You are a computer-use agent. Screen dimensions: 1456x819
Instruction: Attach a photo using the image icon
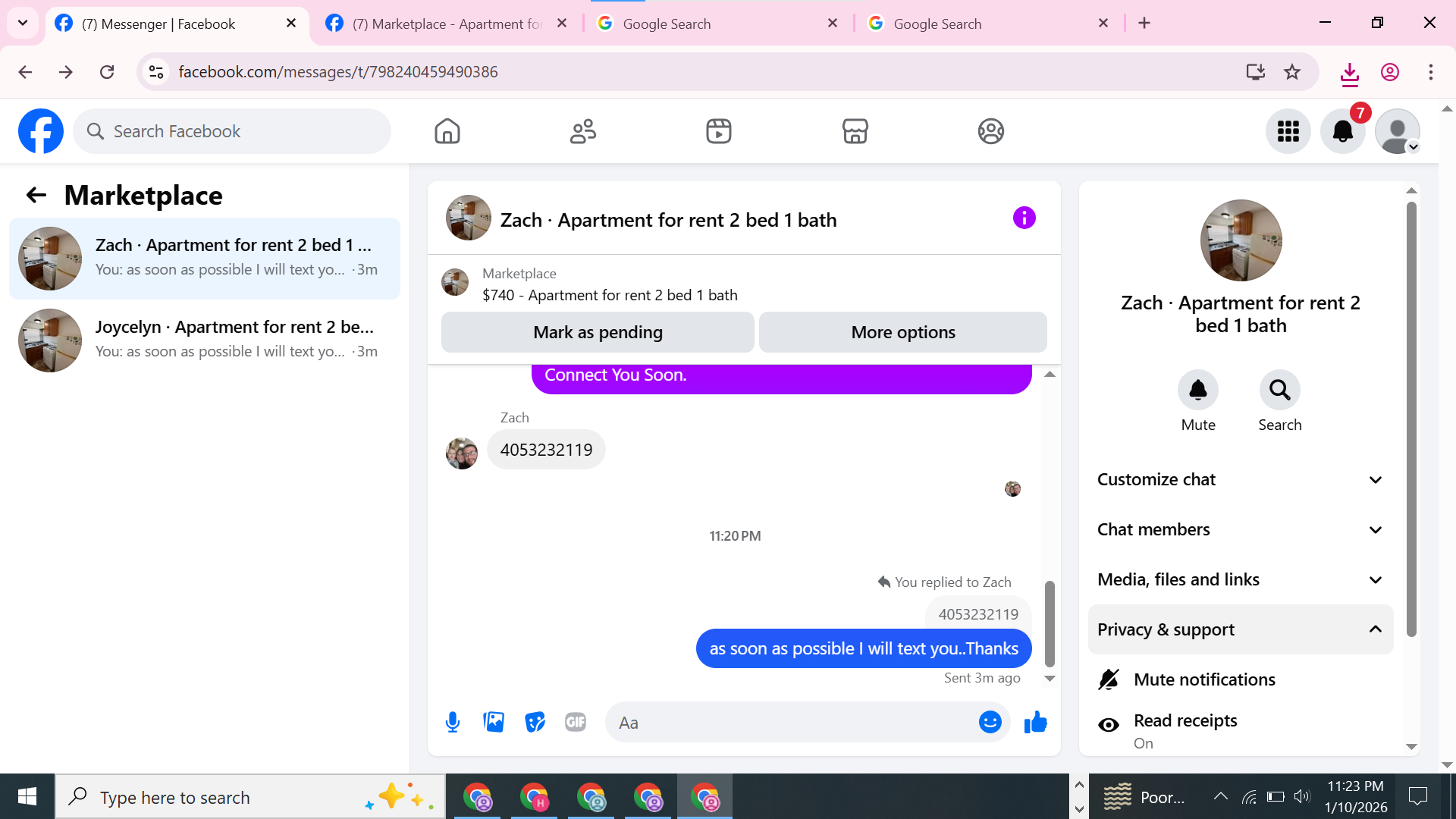494,723
